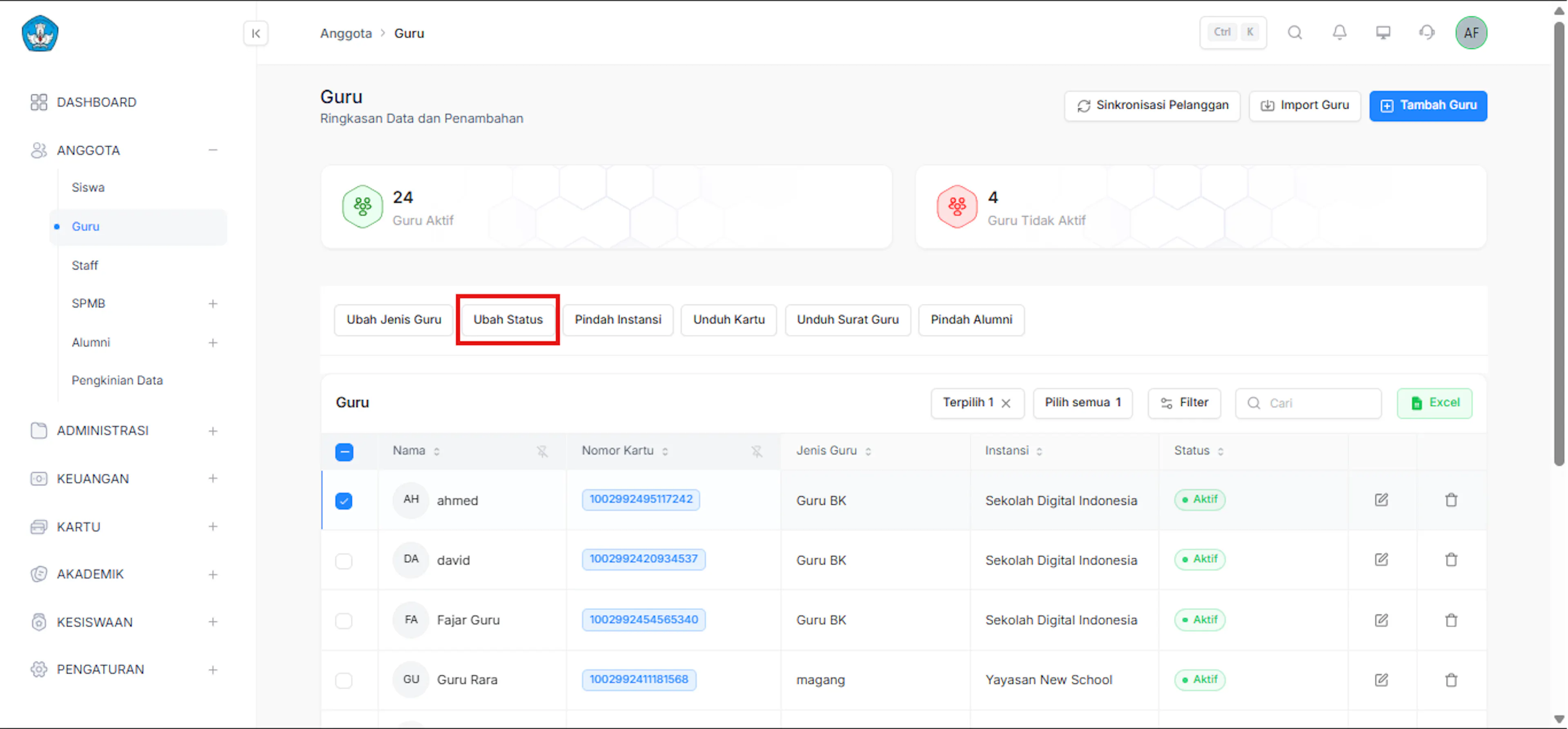
Task: Sort by the Jenis Guru column
Action: tap(868, 451)
